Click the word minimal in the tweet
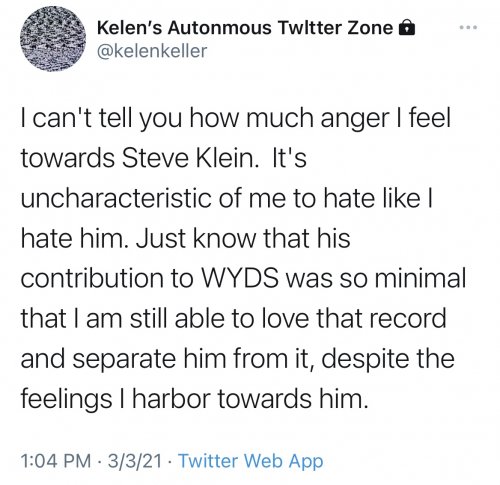The image size is (500, 485). pyautogui.click(x=420, y=278)
